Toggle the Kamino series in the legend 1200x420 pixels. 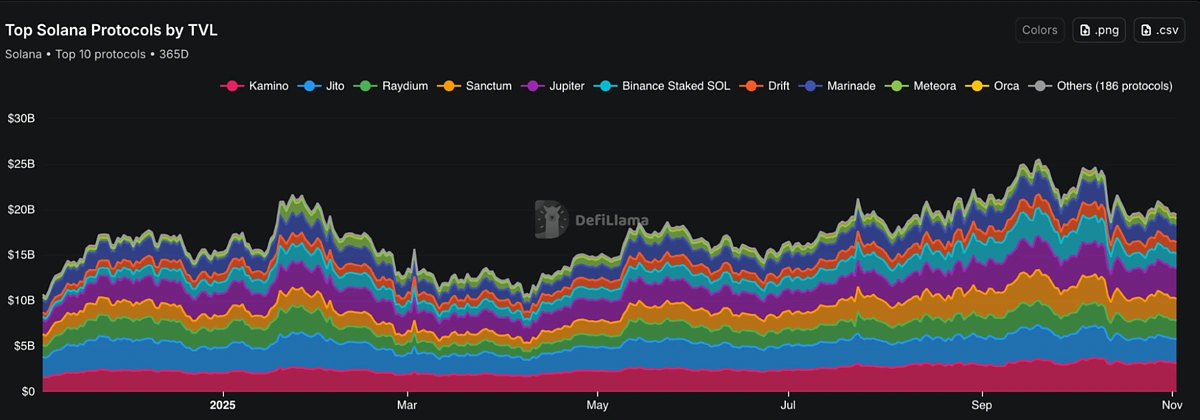[x=254, y=86]
